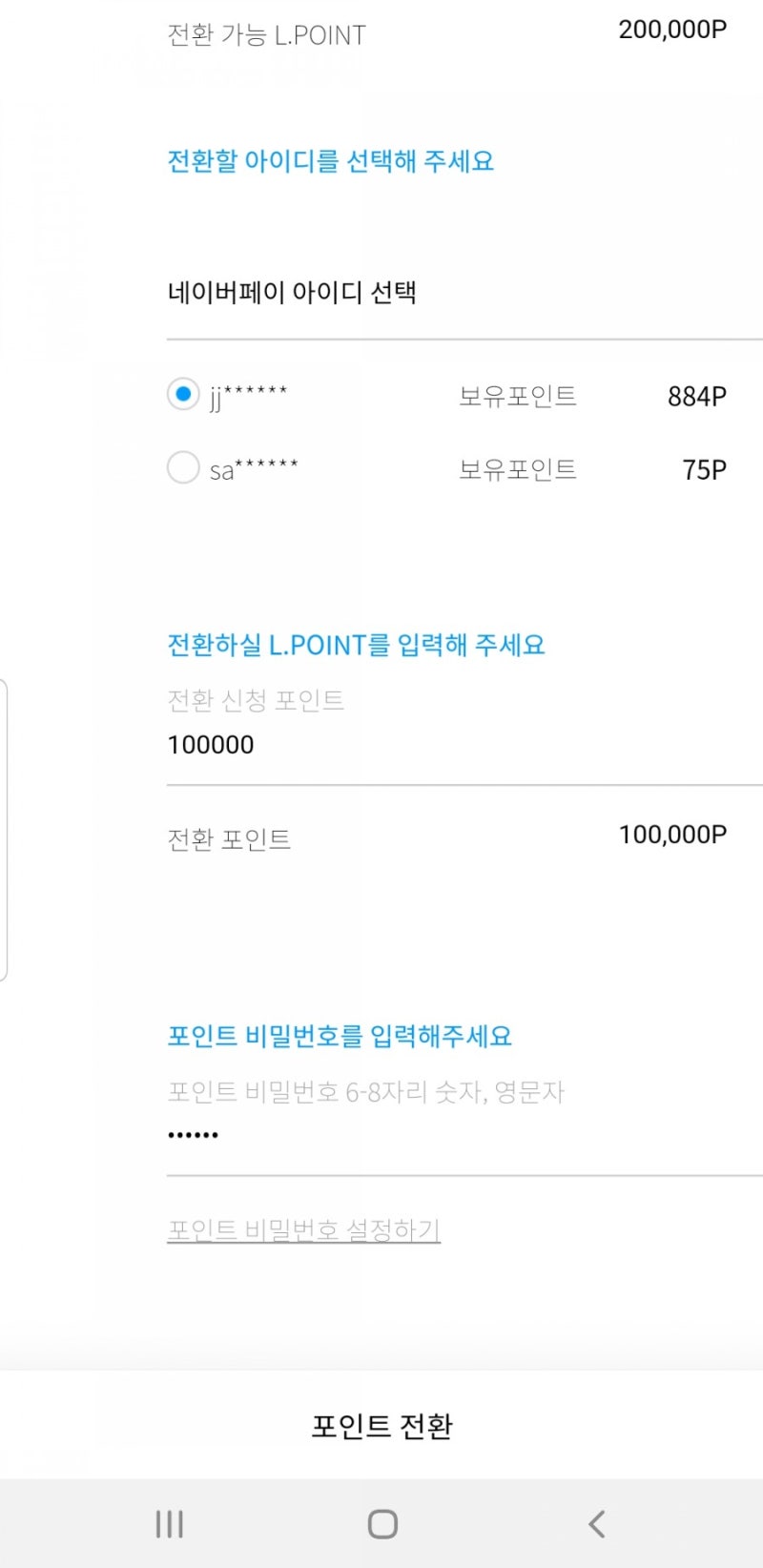Click the 포인트 비밀번호를 입력해주세요 heading
The height and width of the screenshot is (1568, 763).
tap(340, 1036)
